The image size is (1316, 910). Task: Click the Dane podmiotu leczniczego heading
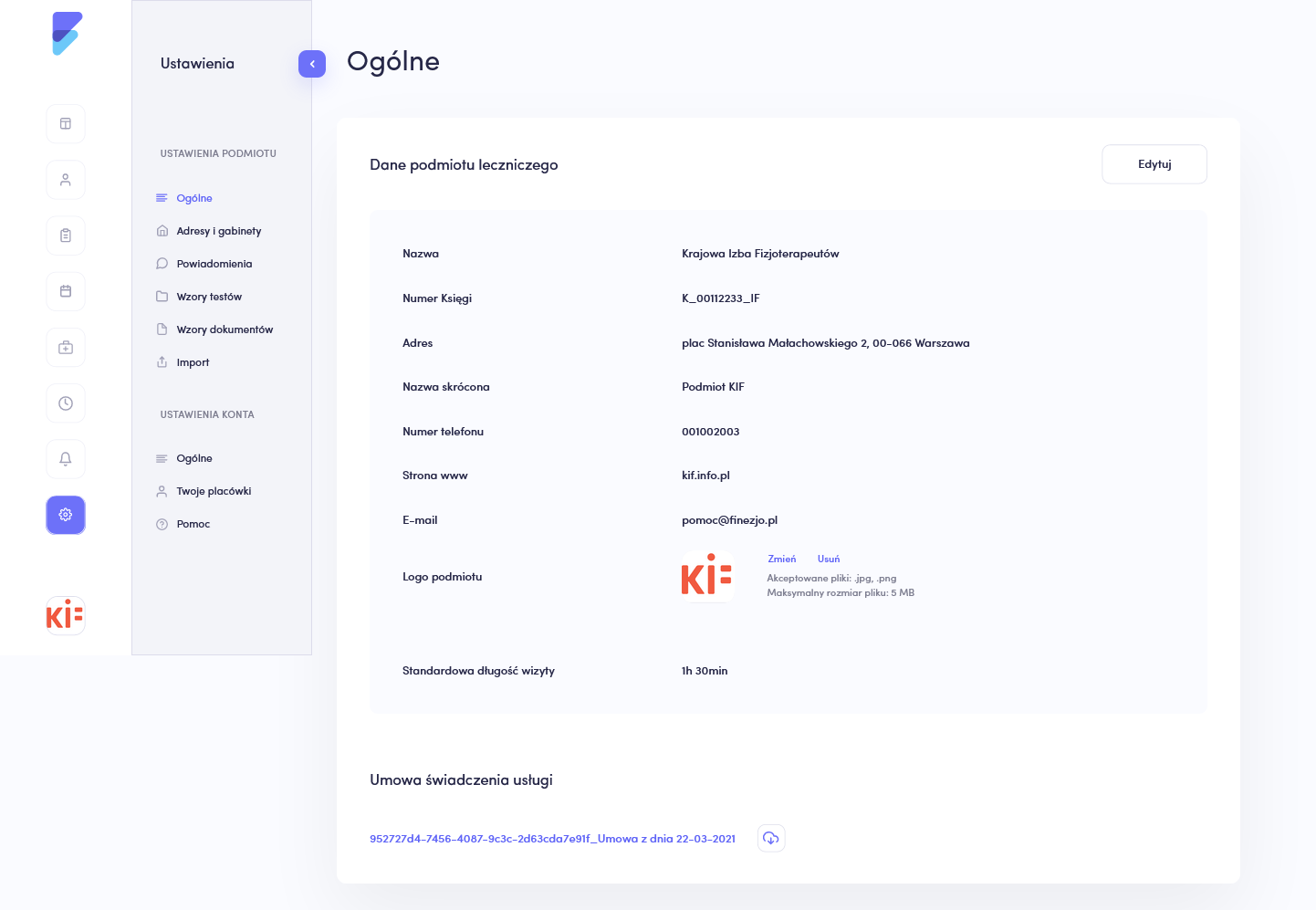pos(464,165)
